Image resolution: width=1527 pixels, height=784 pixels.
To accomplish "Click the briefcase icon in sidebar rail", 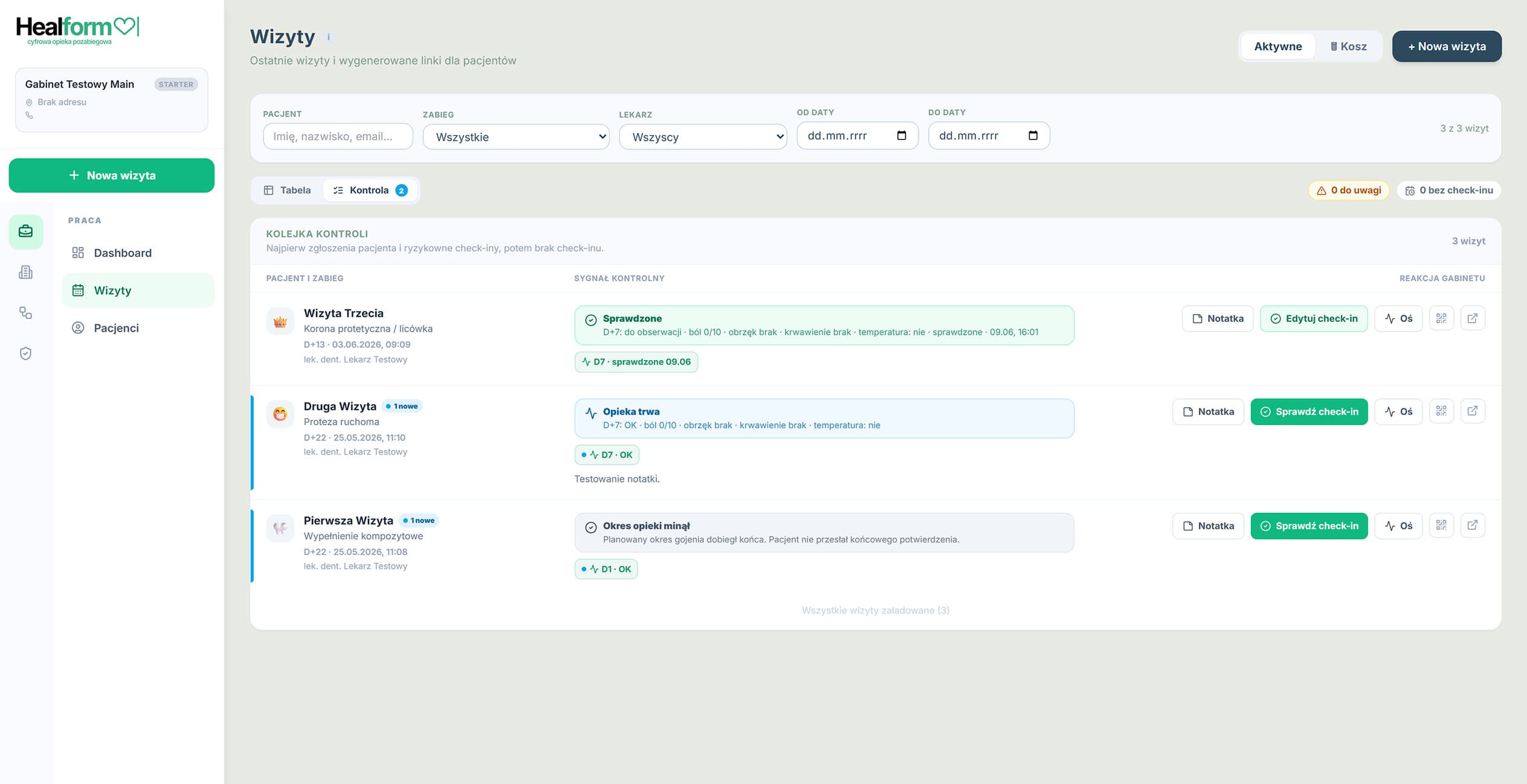I will click(x=26, y=231).
